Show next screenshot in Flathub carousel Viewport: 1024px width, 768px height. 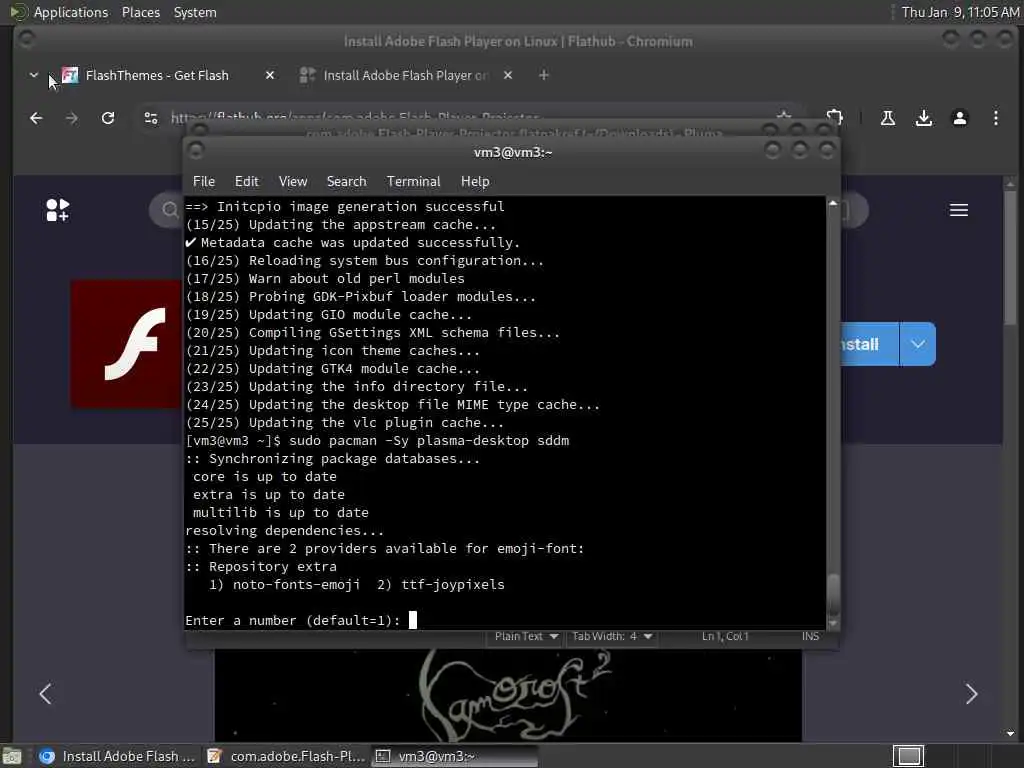[971, 694]
